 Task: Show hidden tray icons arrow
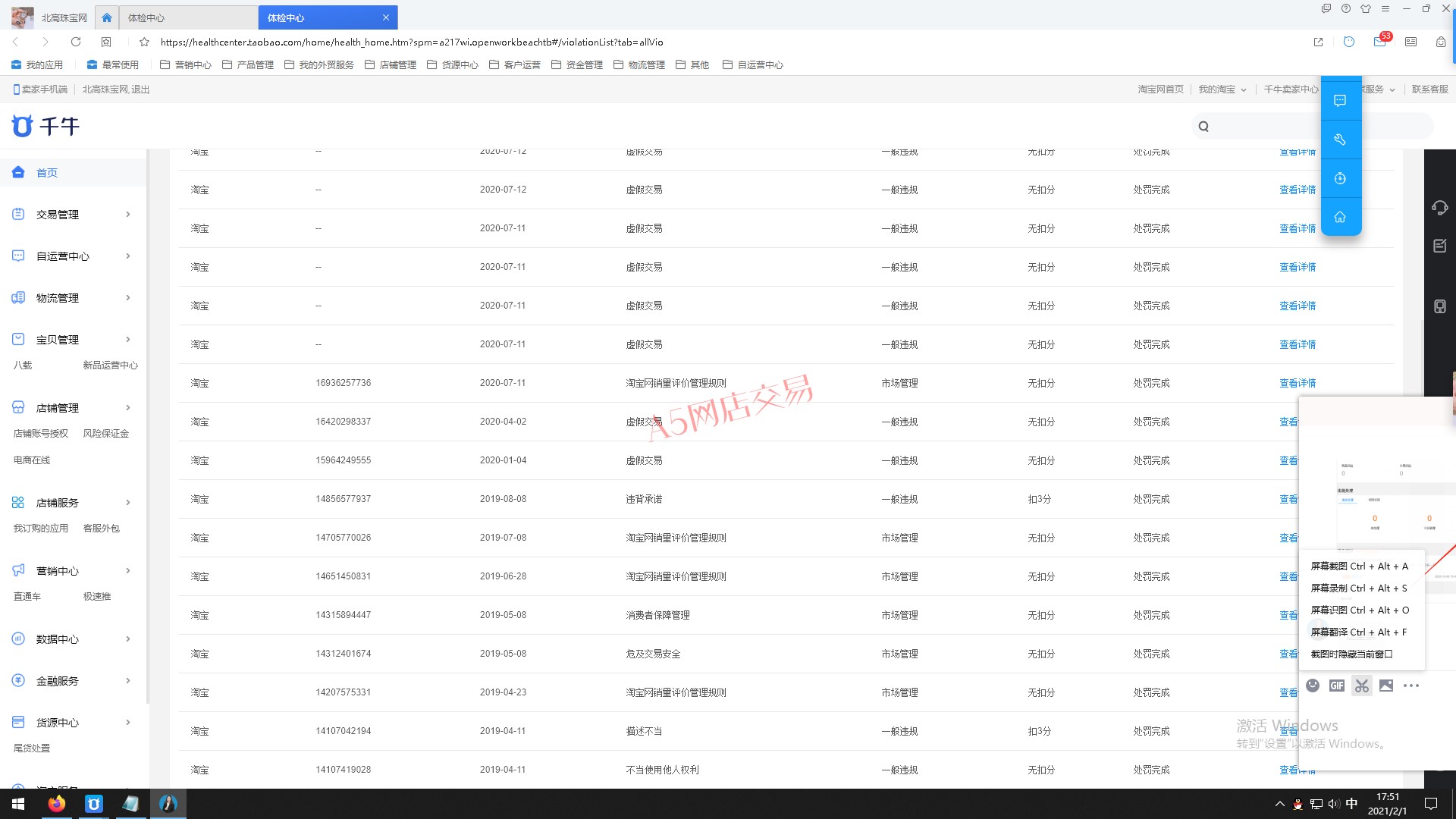click(1280, 804)
